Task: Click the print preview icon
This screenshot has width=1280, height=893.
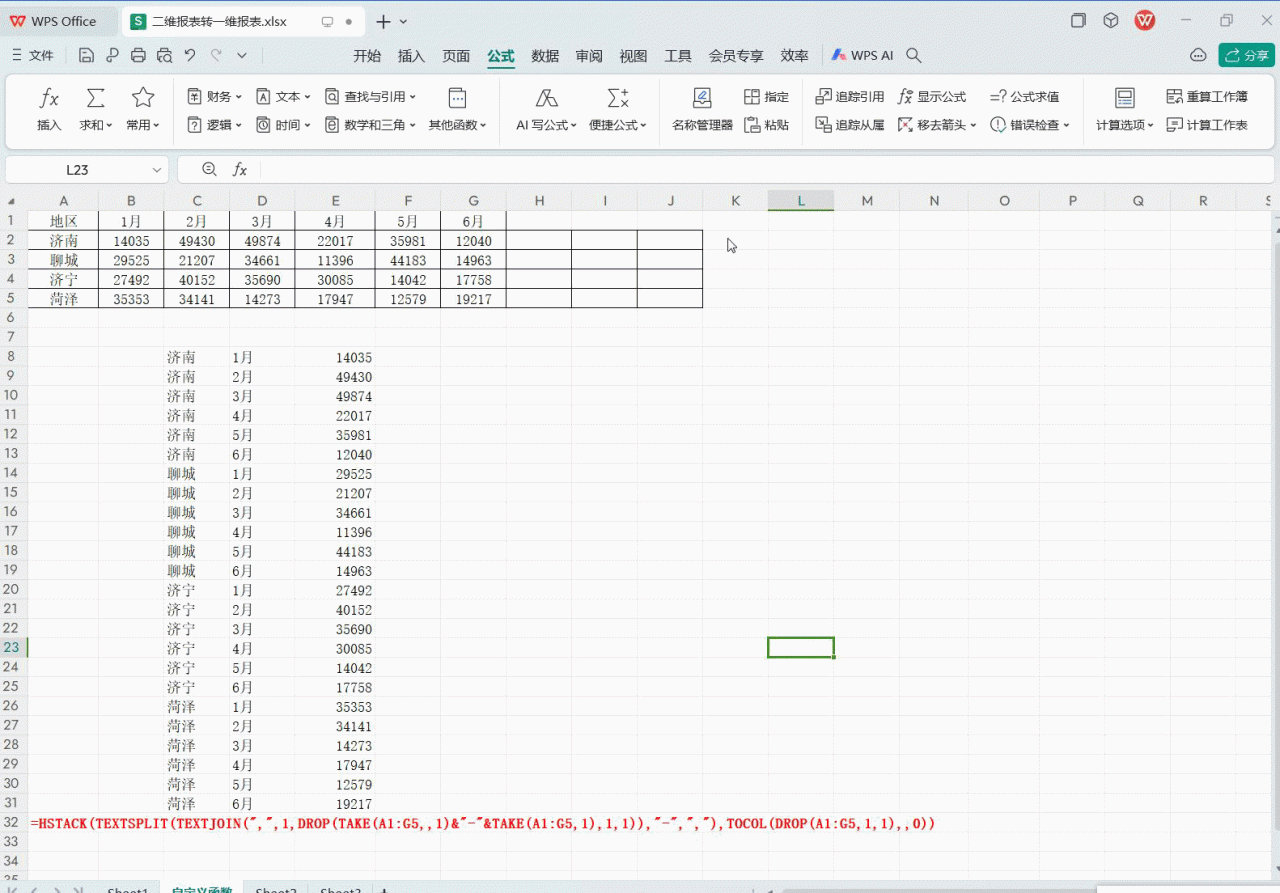Action: click(164, 56)
